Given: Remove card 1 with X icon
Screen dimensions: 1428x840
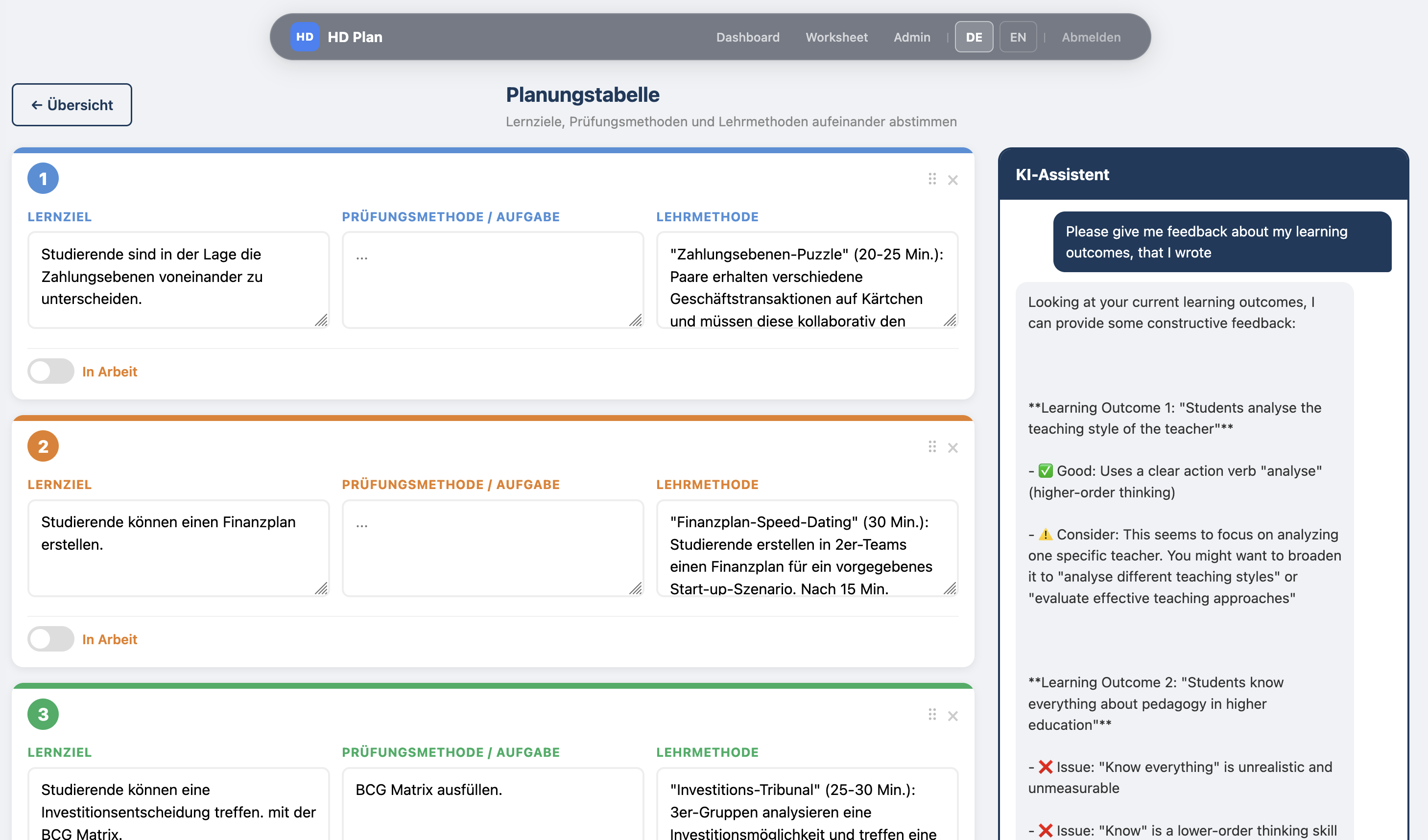Looking at the screenshot, I should tap(953, 180).
